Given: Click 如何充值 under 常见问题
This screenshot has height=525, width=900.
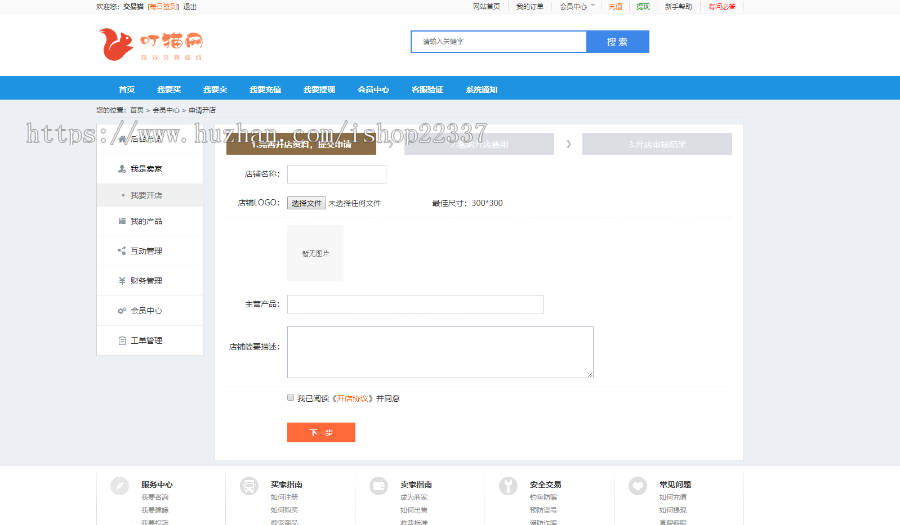Looking at the screenshot, I should [x=673, y=497].
